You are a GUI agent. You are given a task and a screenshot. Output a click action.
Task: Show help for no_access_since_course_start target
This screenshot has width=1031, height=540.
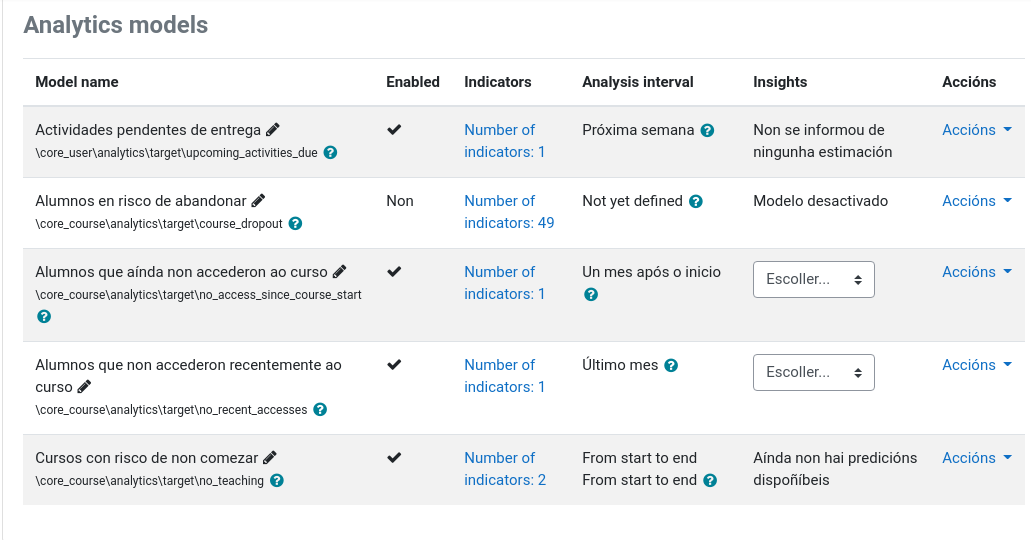pos(44,316)
